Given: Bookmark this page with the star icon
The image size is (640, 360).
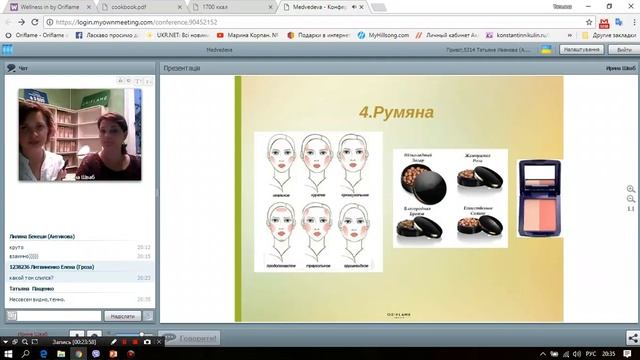Looking at the screenshot, I should coord(589,22).
